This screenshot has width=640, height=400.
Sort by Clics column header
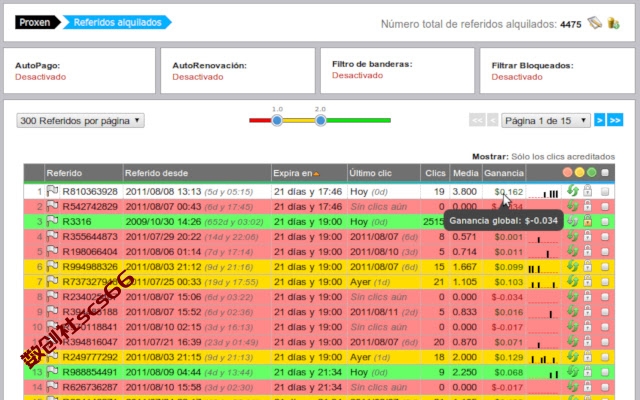tap(435, 173)
